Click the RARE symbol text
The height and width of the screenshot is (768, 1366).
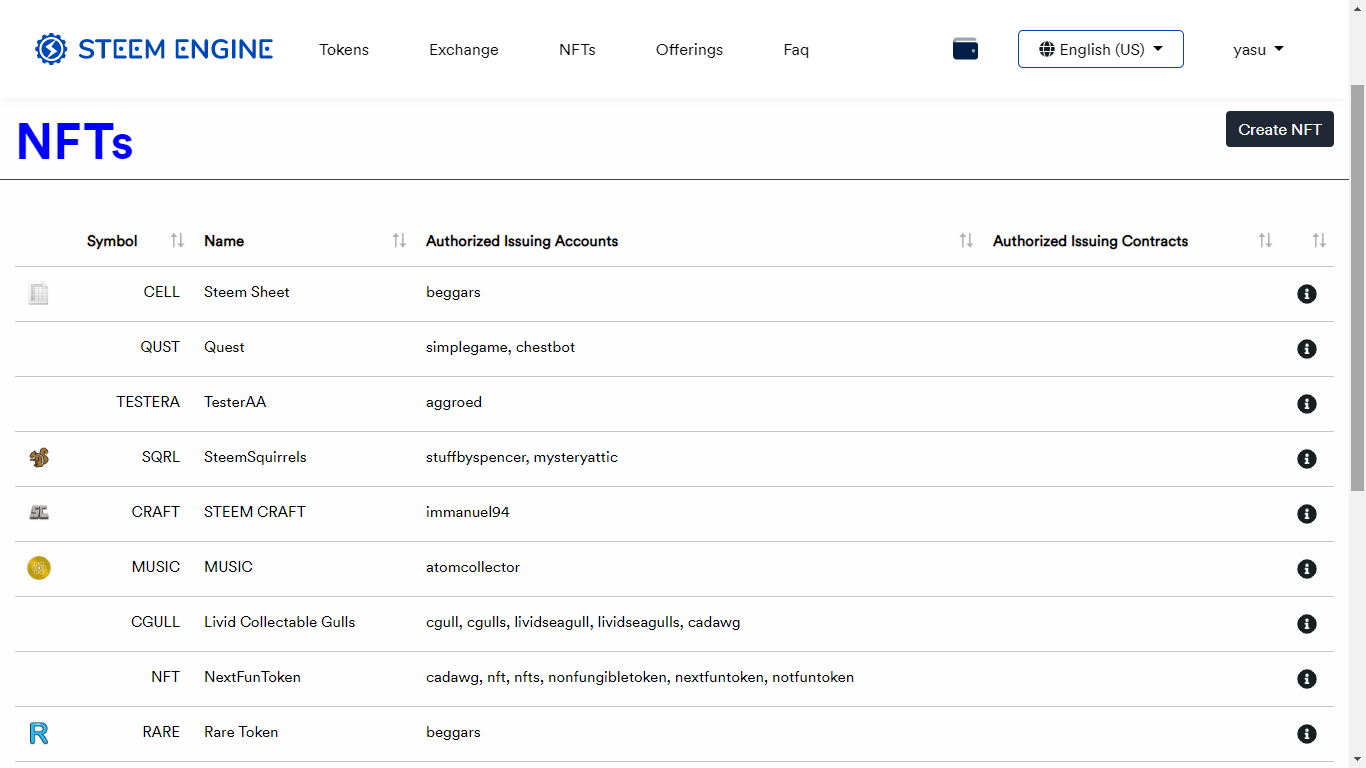(x=161, y=732)
